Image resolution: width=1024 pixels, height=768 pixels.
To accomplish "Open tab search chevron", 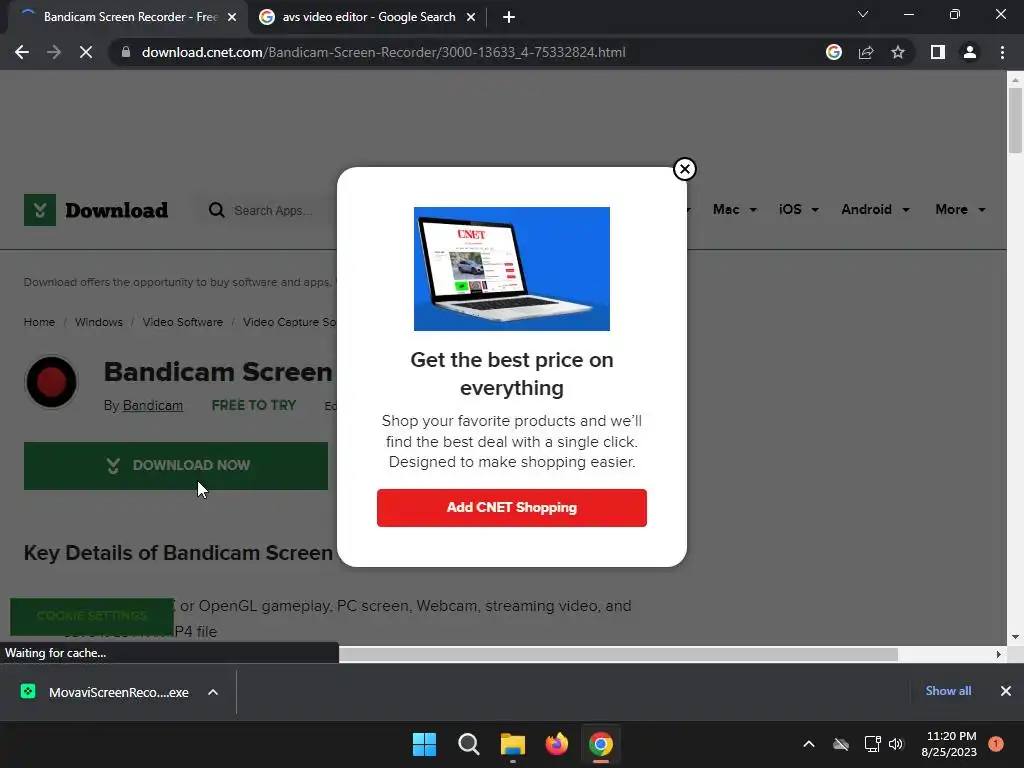I will 863,14.
